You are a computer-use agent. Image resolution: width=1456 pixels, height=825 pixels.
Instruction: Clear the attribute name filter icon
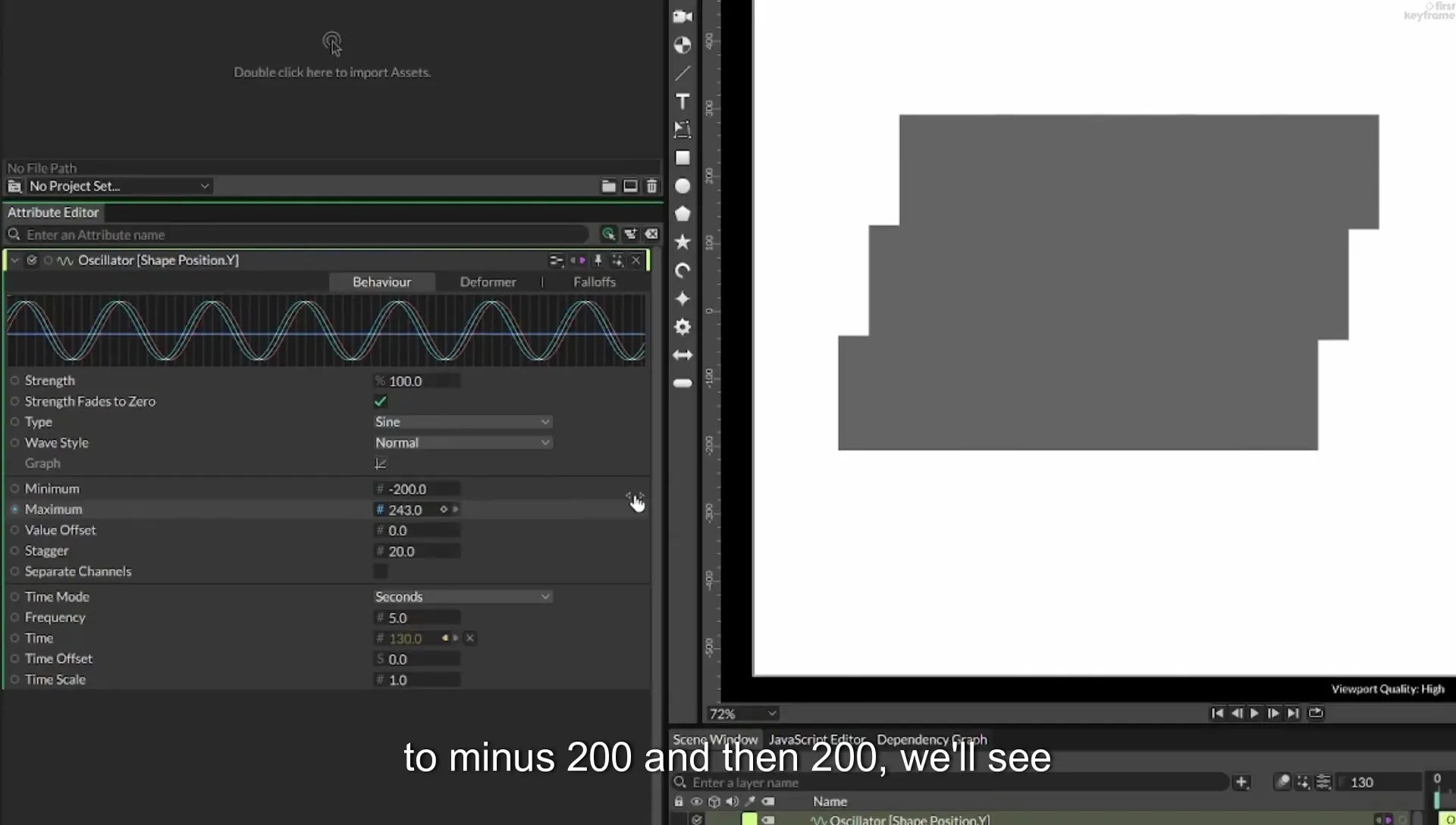651,234
